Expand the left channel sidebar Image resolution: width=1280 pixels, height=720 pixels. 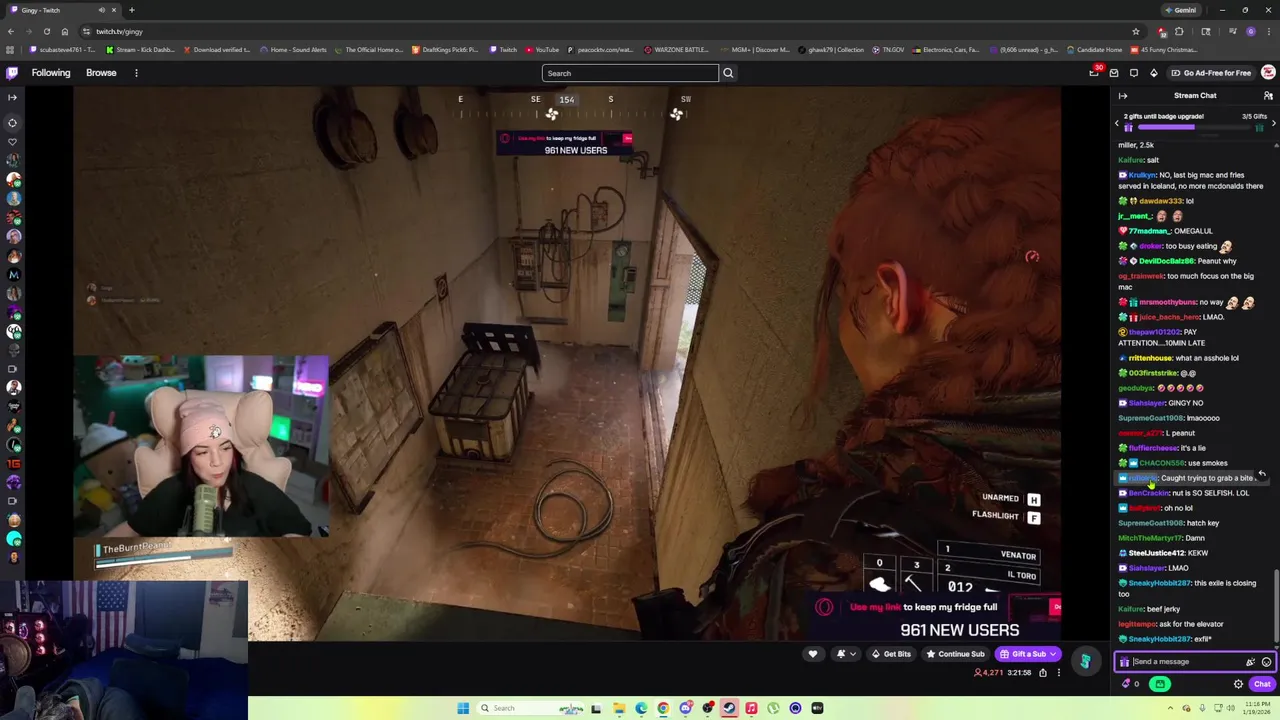(x=12, y=97)
